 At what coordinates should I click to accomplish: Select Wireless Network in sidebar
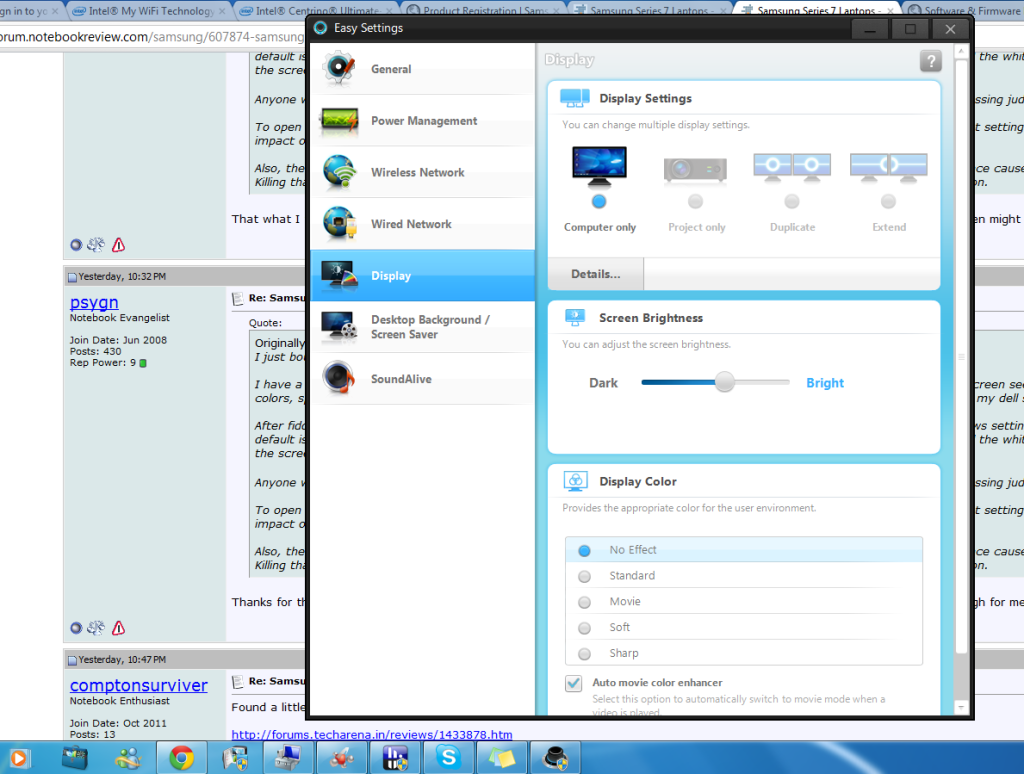422,172
